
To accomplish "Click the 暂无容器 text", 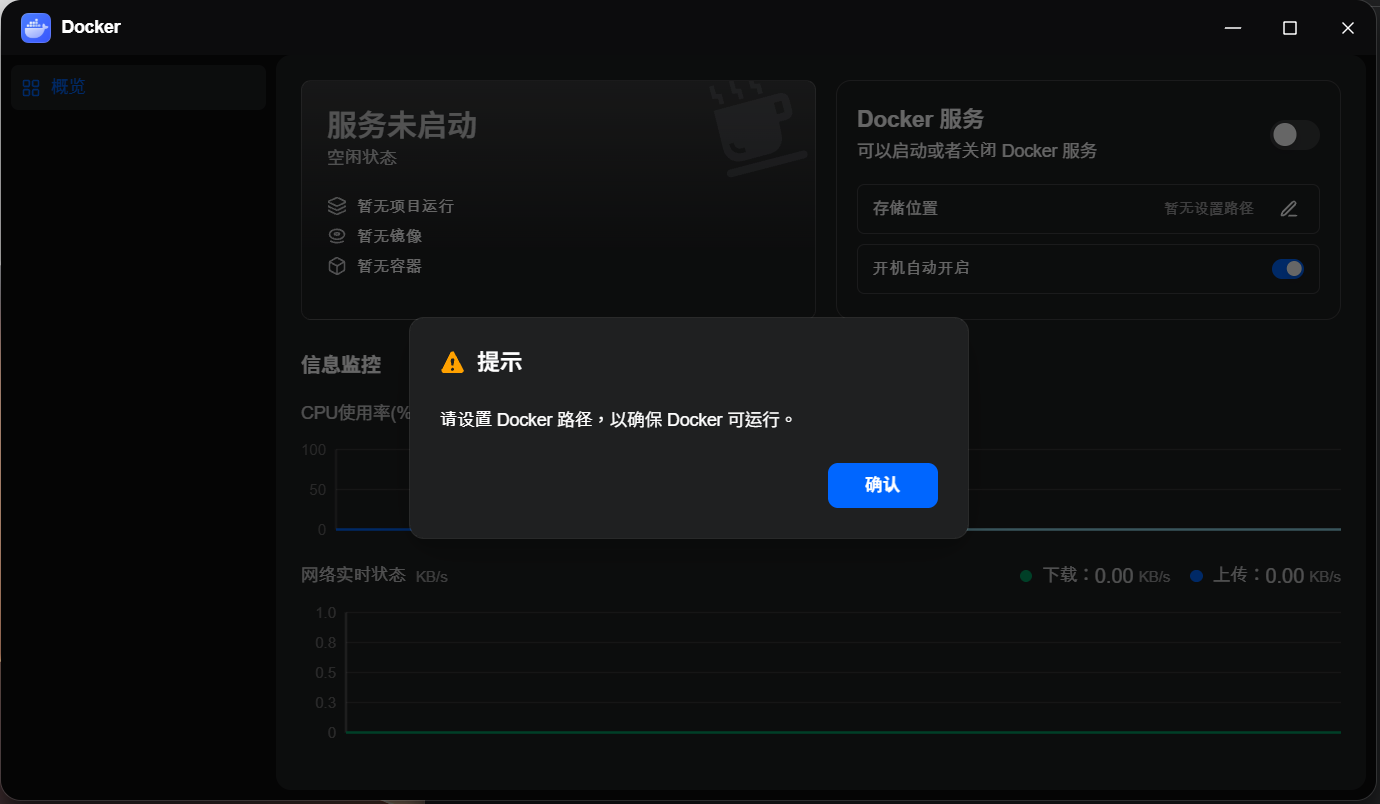I will click(x=389, y=266).
